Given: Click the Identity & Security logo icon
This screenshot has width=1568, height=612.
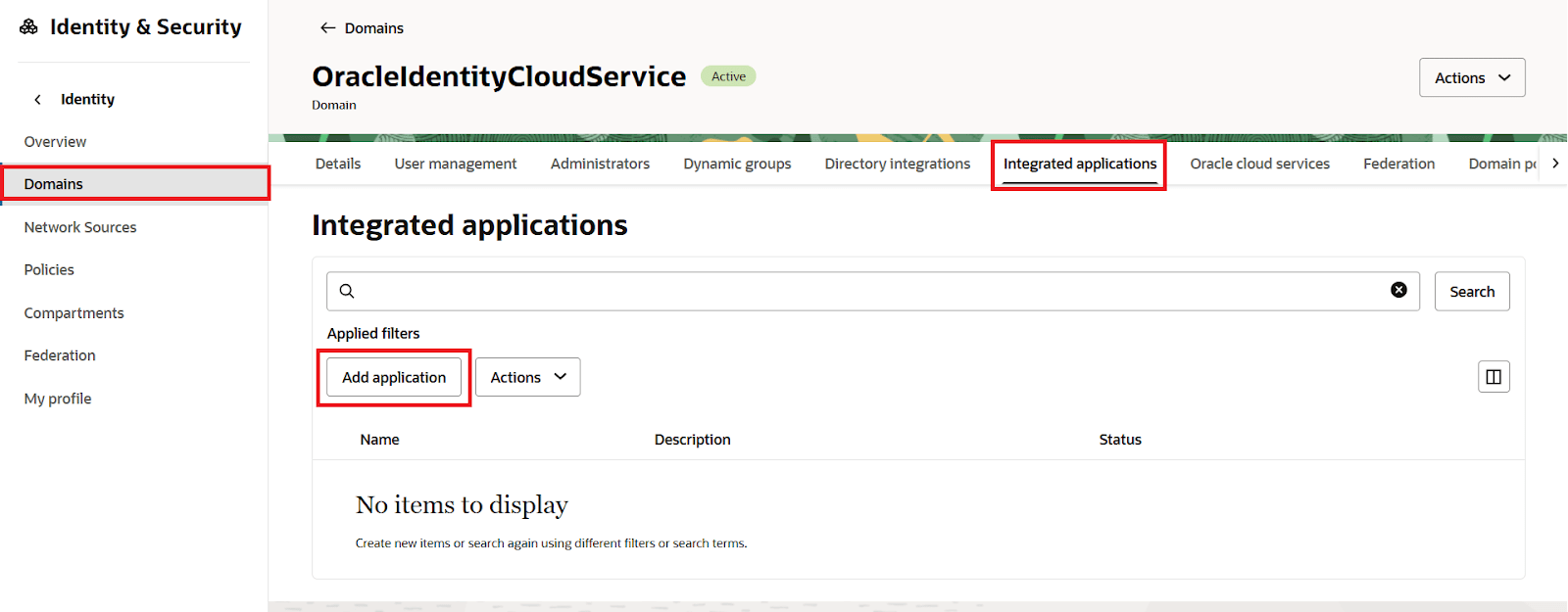Looking at the screenshot, I should [29, 26].
